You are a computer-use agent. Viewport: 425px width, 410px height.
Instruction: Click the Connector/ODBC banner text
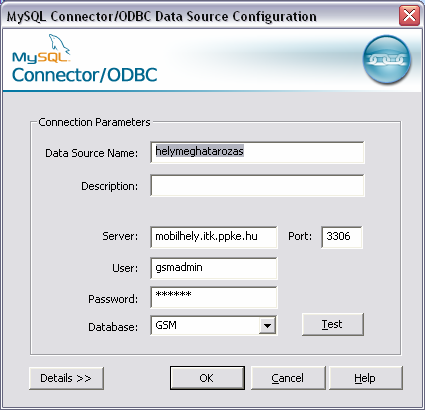click(x=84, y=75)
